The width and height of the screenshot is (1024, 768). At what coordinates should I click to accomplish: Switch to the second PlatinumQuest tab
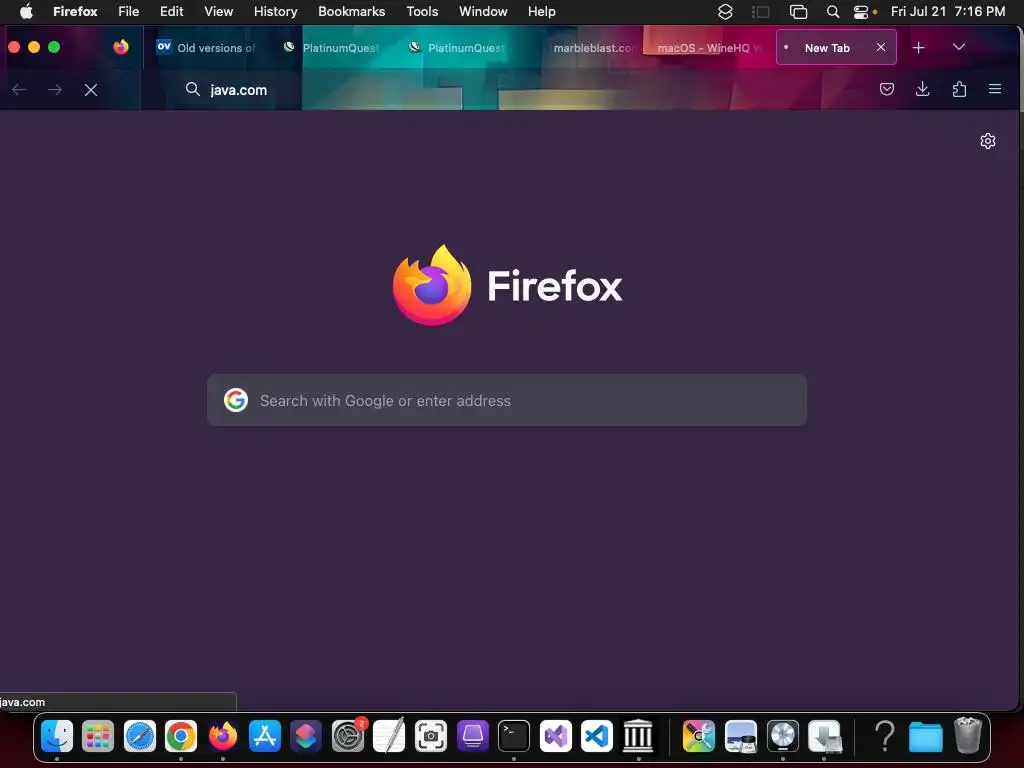click(457, 48)
